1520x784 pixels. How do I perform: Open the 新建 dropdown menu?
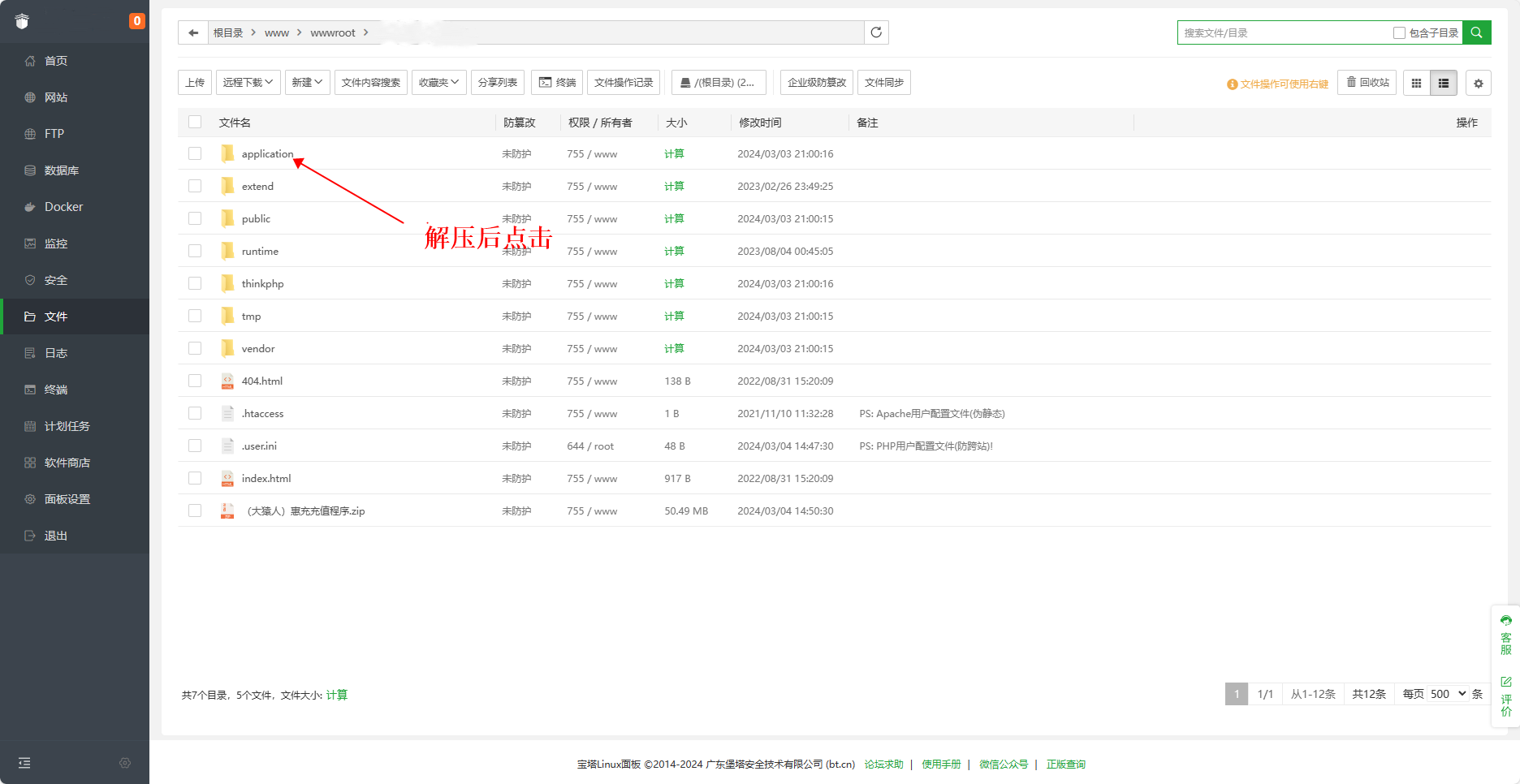point(307,83)
